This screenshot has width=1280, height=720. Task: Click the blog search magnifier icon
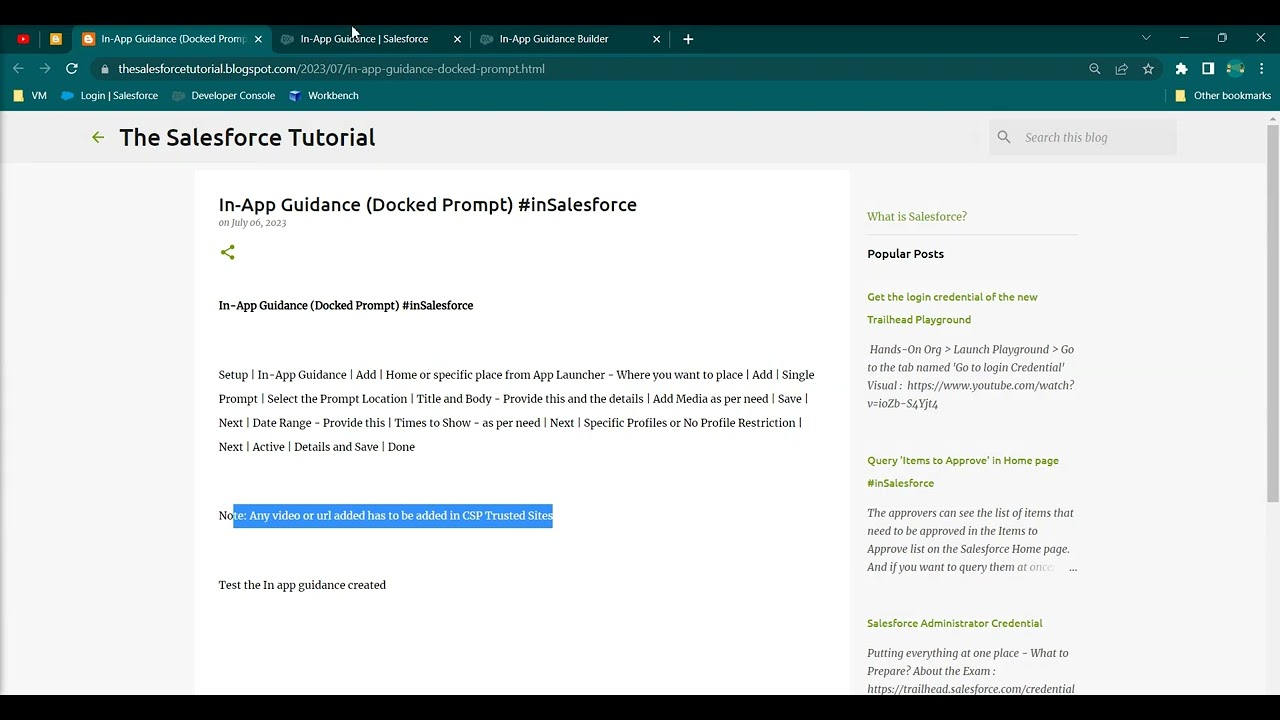[1004, 137]
